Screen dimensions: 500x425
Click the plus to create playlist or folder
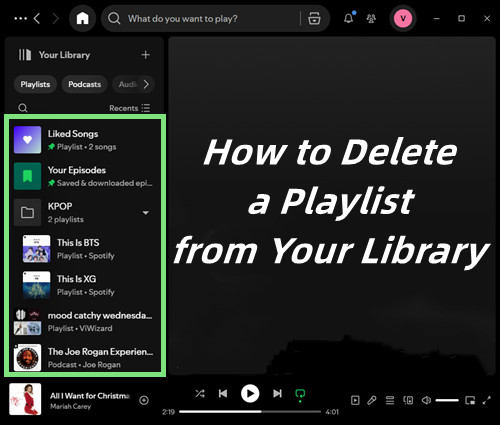[x=145, y=55]
